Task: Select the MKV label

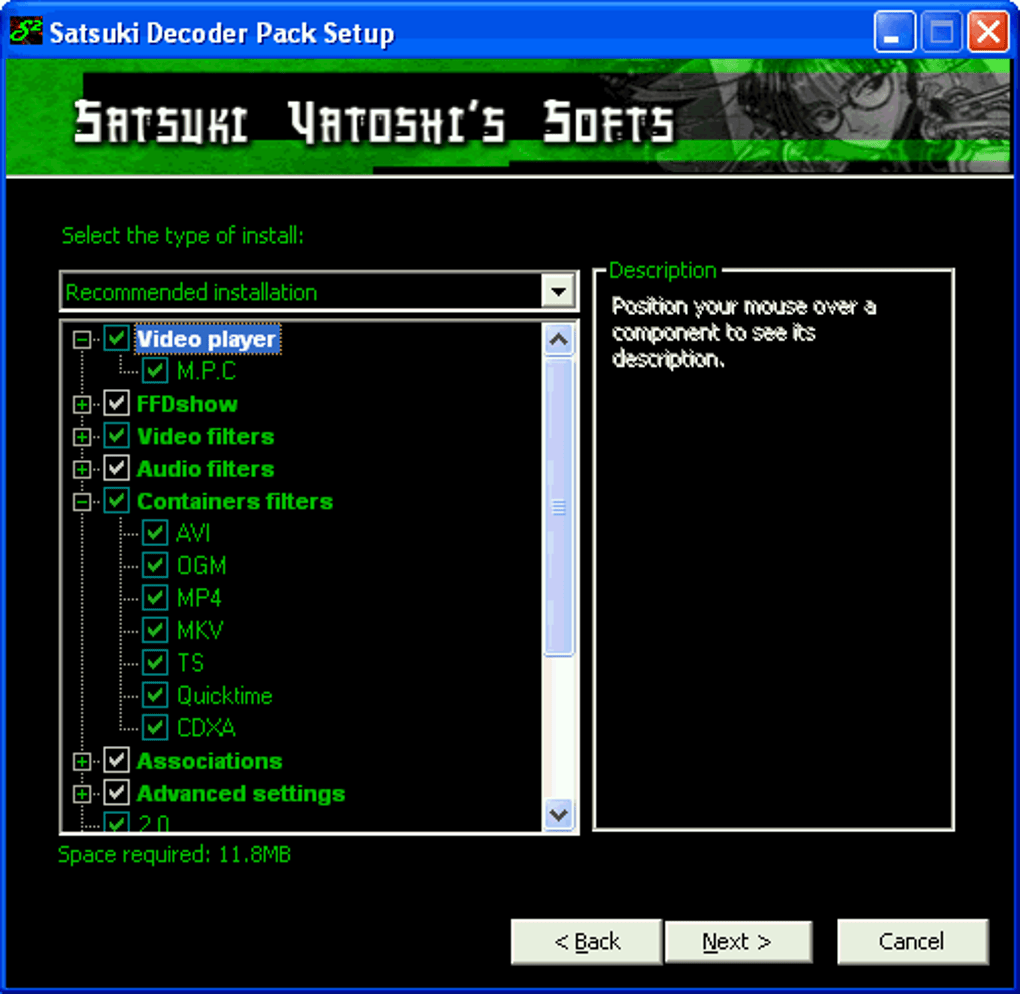Action: [200, 630]
